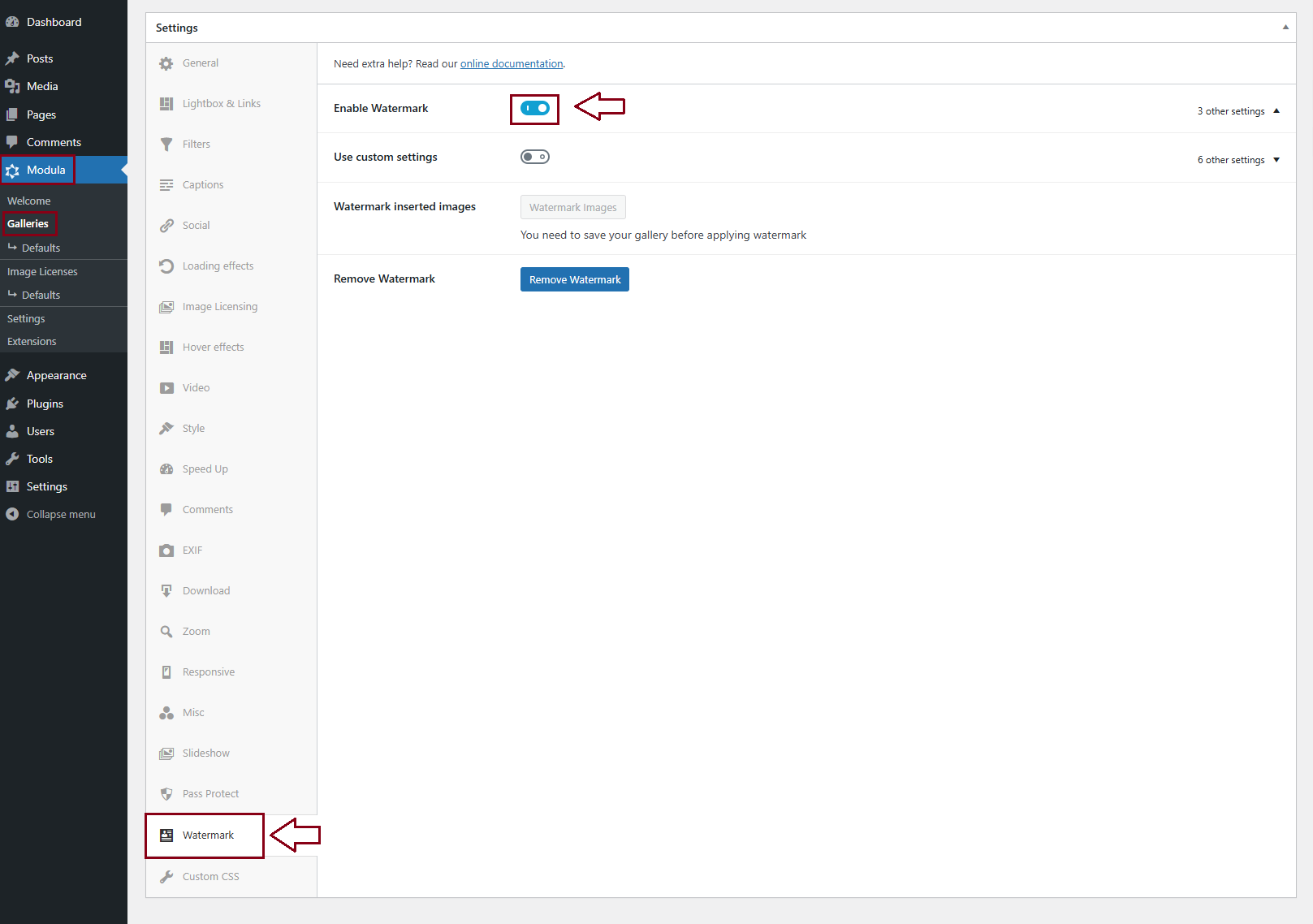Click the General gear icon
Image resolution: width=1313 pixels, height=924 pixels.
point(166,63)
